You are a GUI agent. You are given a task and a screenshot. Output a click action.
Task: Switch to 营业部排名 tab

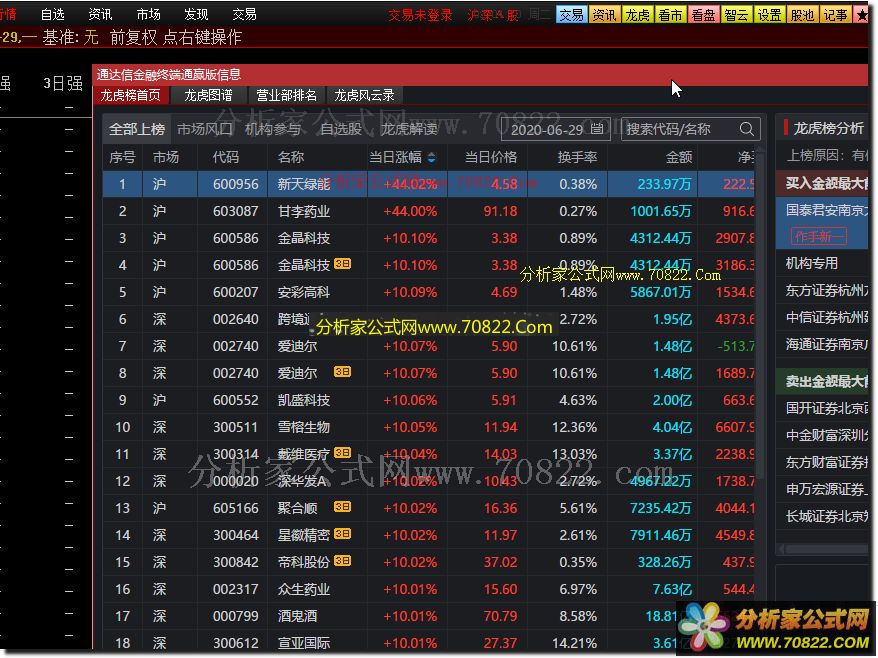point(286,95)
